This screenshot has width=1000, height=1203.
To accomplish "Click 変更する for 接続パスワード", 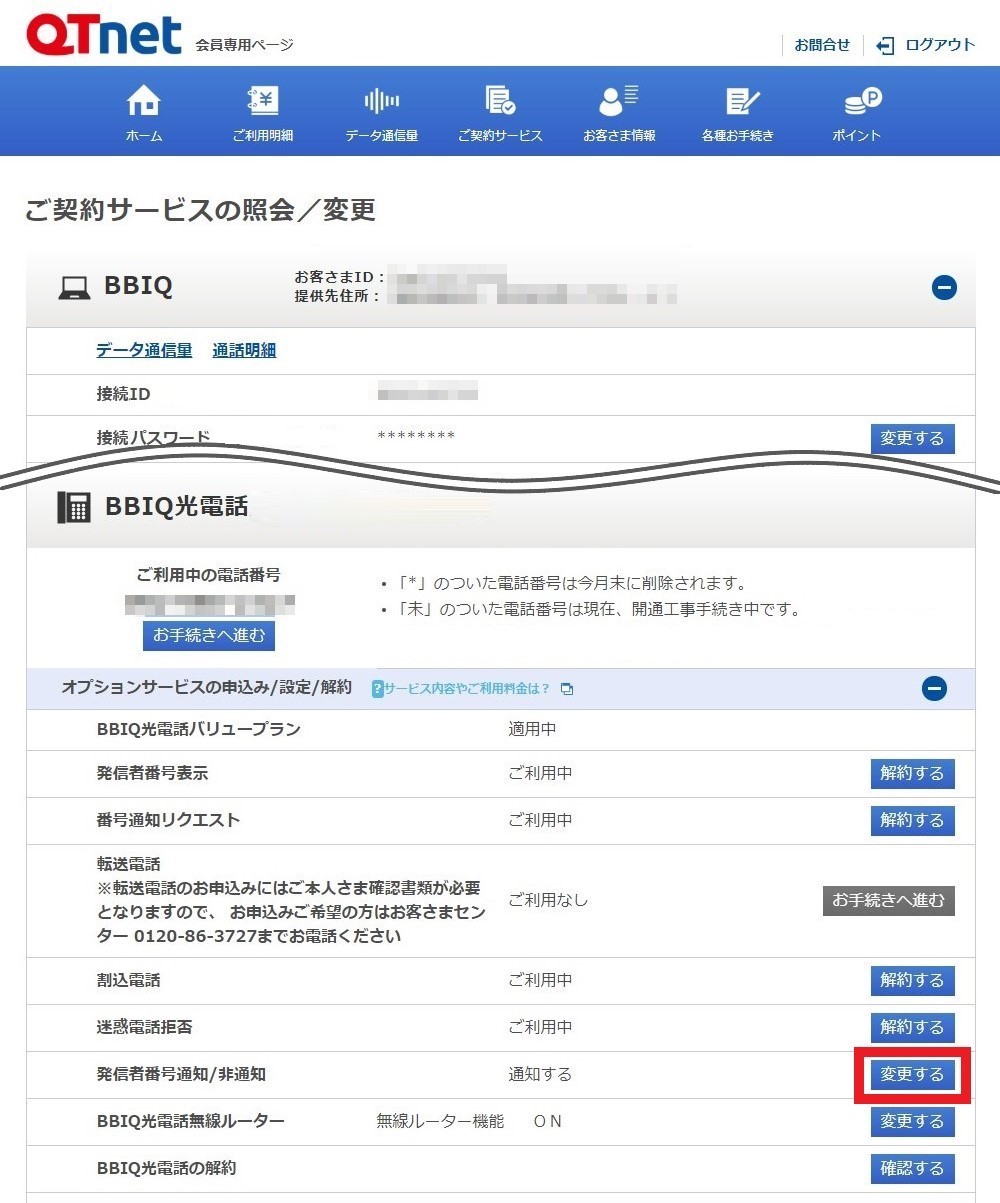I will coord(912,438).
